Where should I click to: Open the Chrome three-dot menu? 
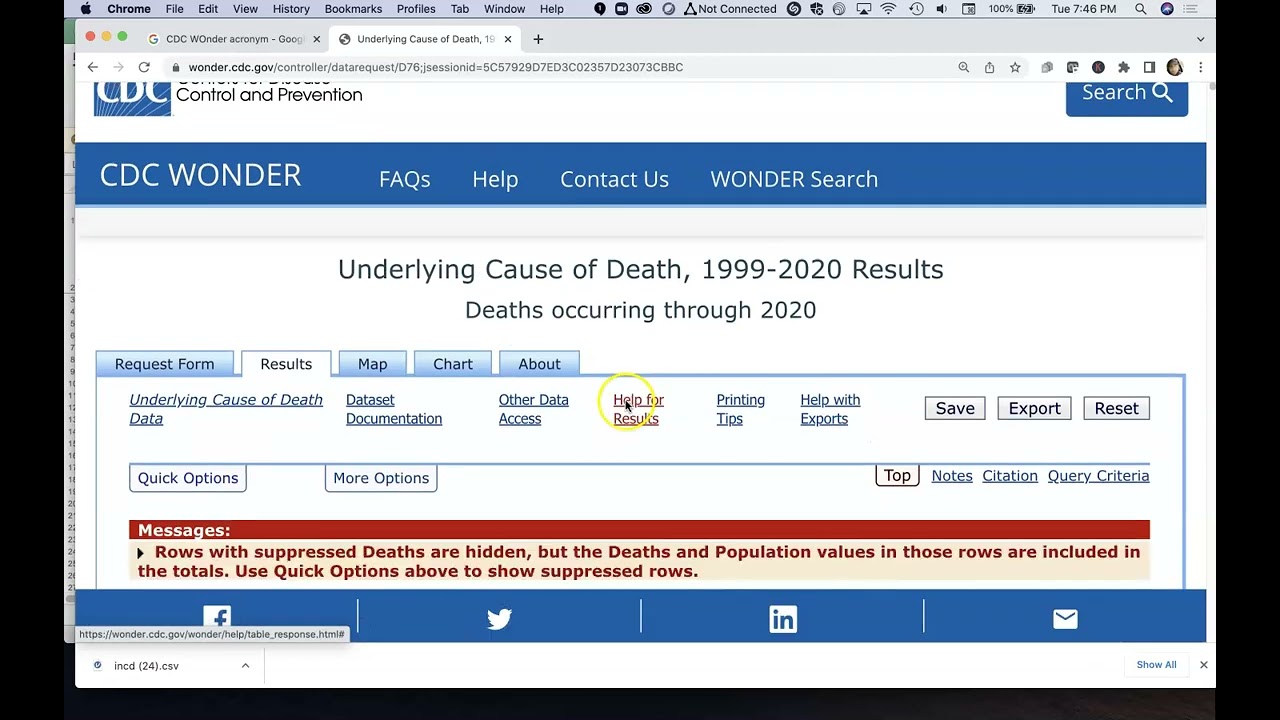(x=1200, y=67)
